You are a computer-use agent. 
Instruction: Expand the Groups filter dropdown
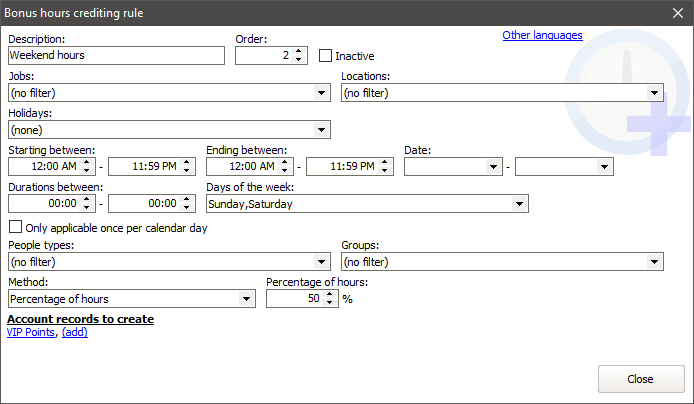tap(654, 262)
